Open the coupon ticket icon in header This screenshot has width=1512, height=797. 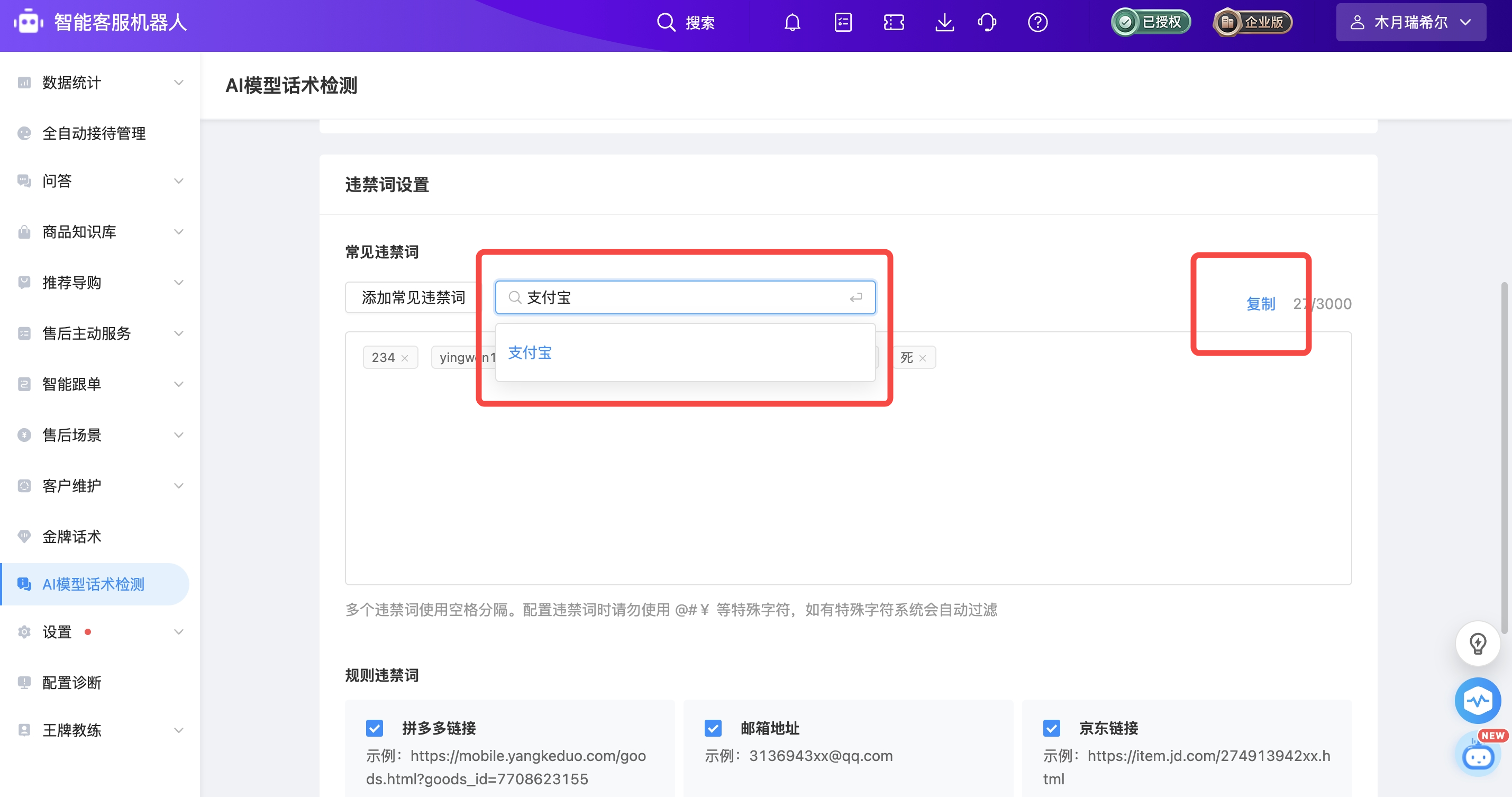[x=894, y=22]
